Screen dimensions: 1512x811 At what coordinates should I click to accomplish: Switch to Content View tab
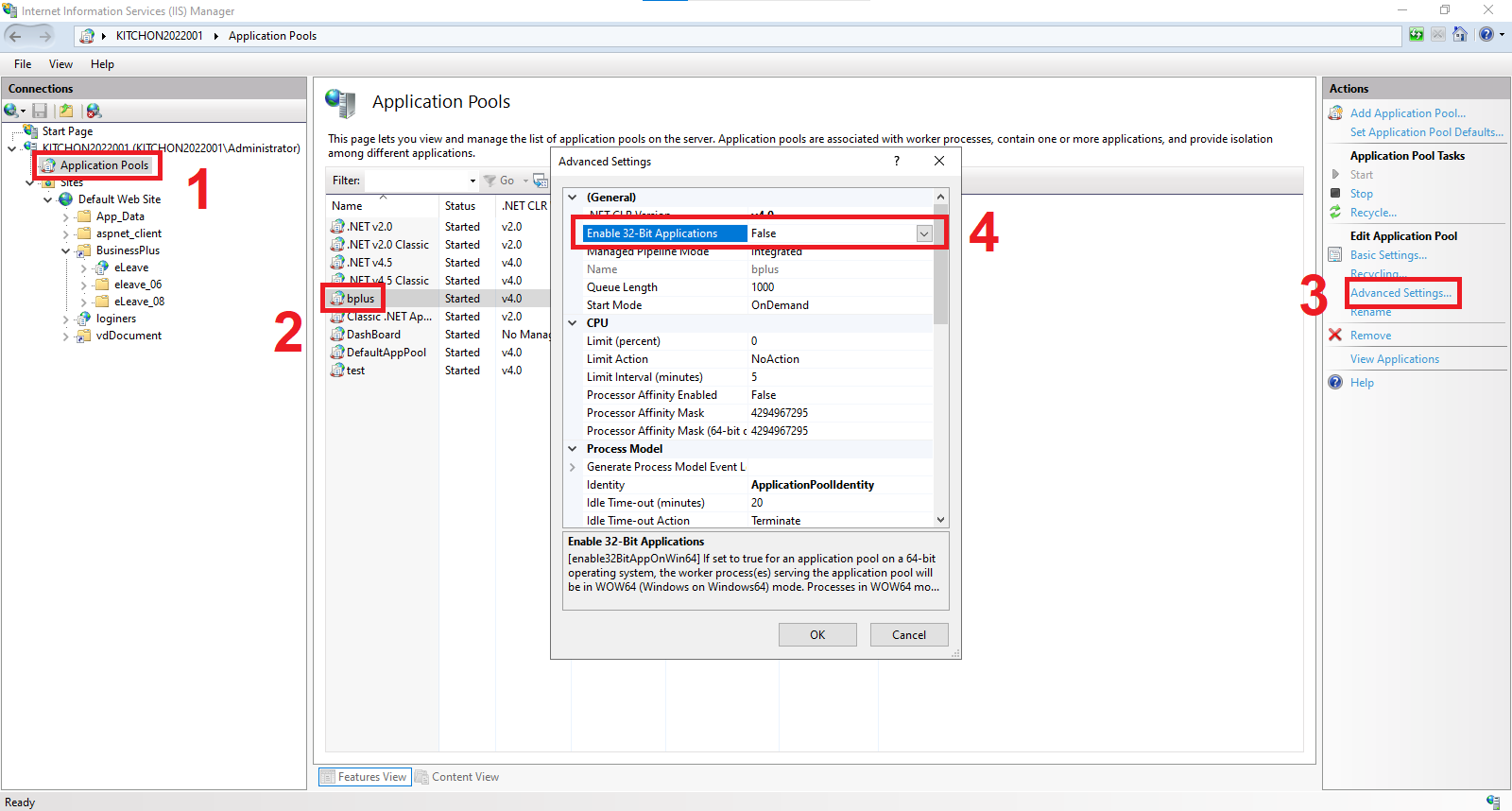tap(457, 777)
